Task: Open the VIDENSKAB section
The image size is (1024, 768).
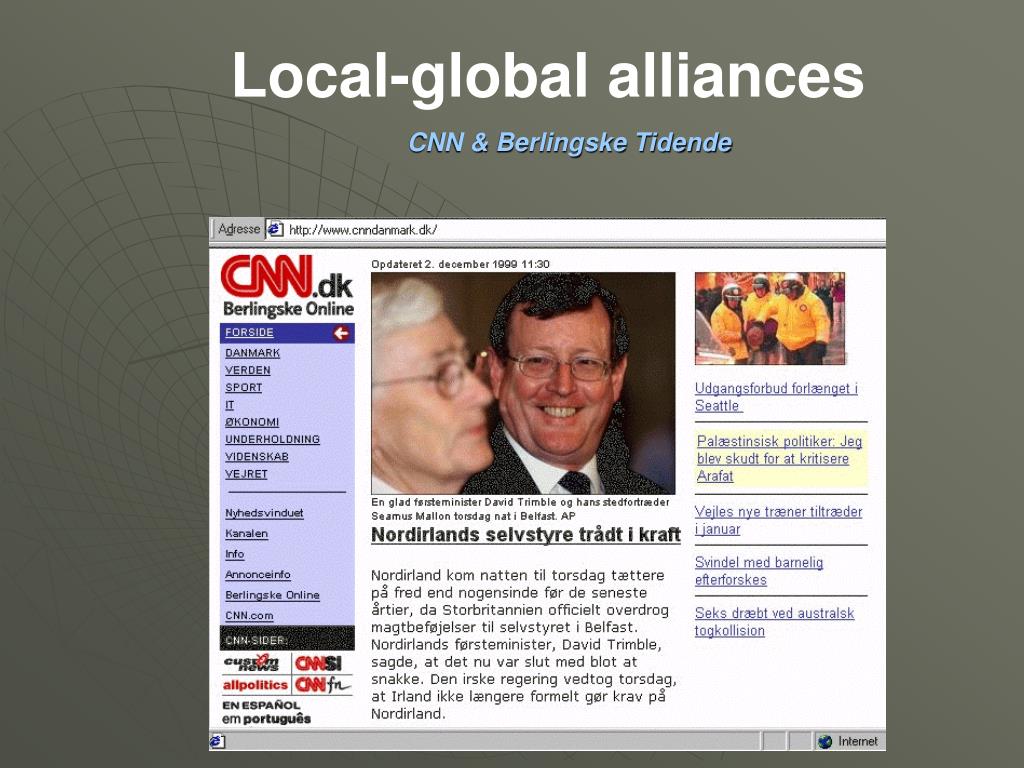Action: 257,457
